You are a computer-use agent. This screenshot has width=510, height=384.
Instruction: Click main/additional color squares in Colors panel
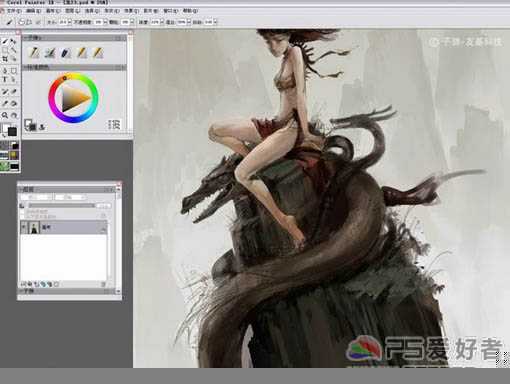[x=30, y=125]
